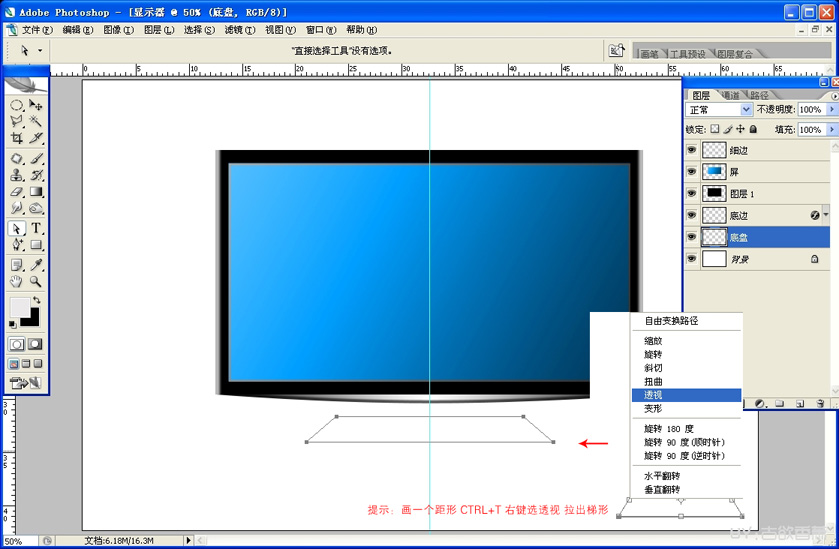Viewport: 839px width, 549px height.
Task: Hide the 图层 1 layer eye icon
Action: tap(691, 194)
